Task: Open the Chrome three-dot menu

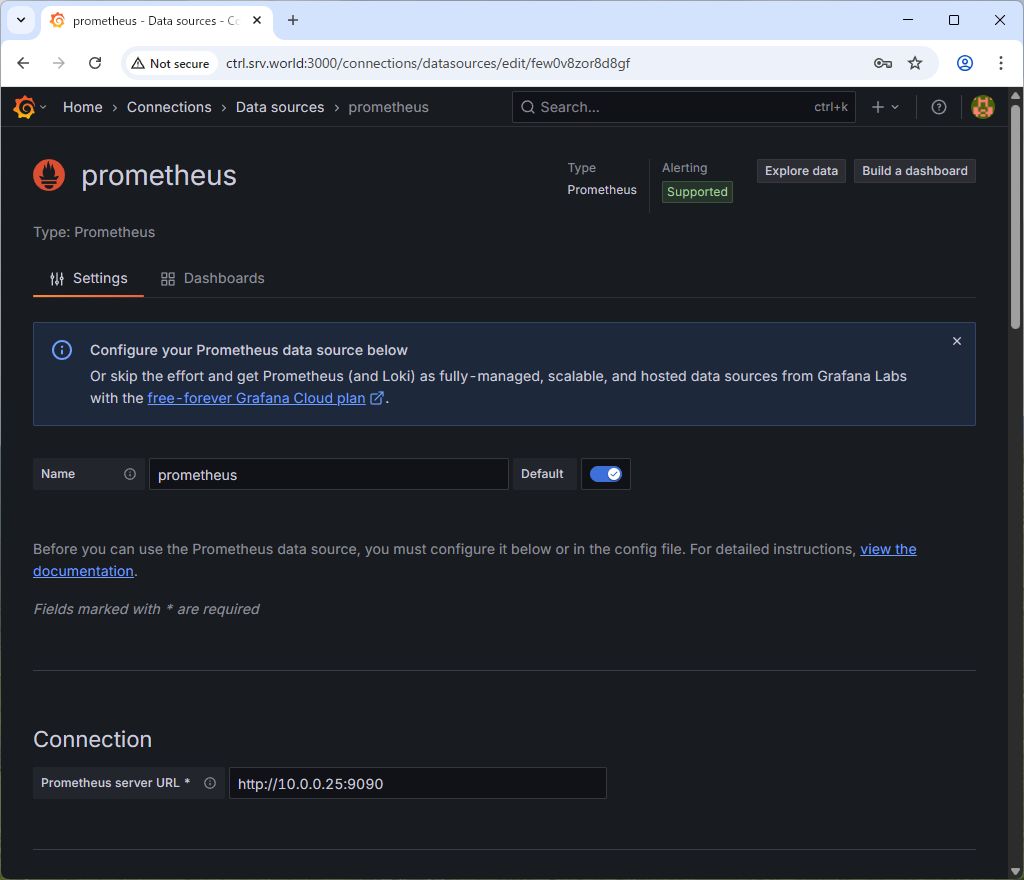Action: [1001, 63]
